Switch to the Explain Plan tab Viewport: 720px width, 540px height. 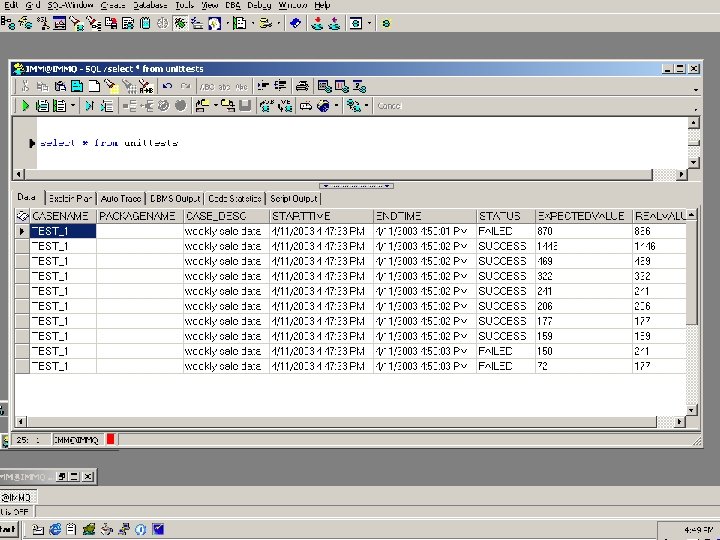[x=70, y=198]
